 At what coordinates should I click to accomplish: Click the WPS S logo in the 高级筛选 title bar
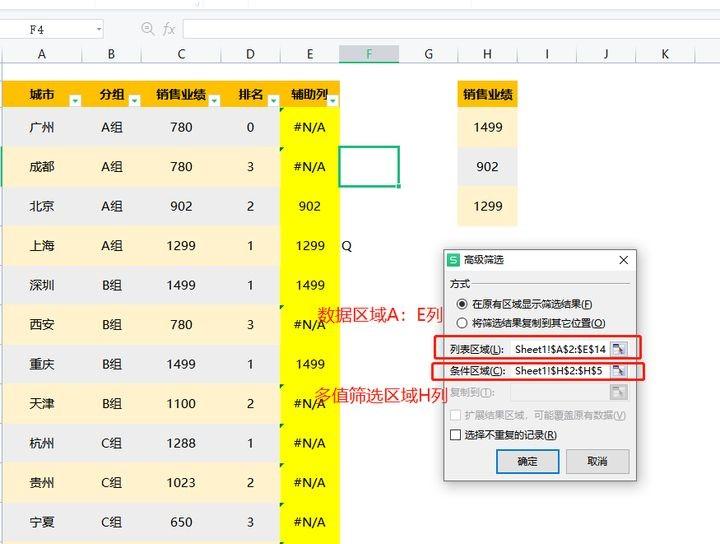(453, 260)
